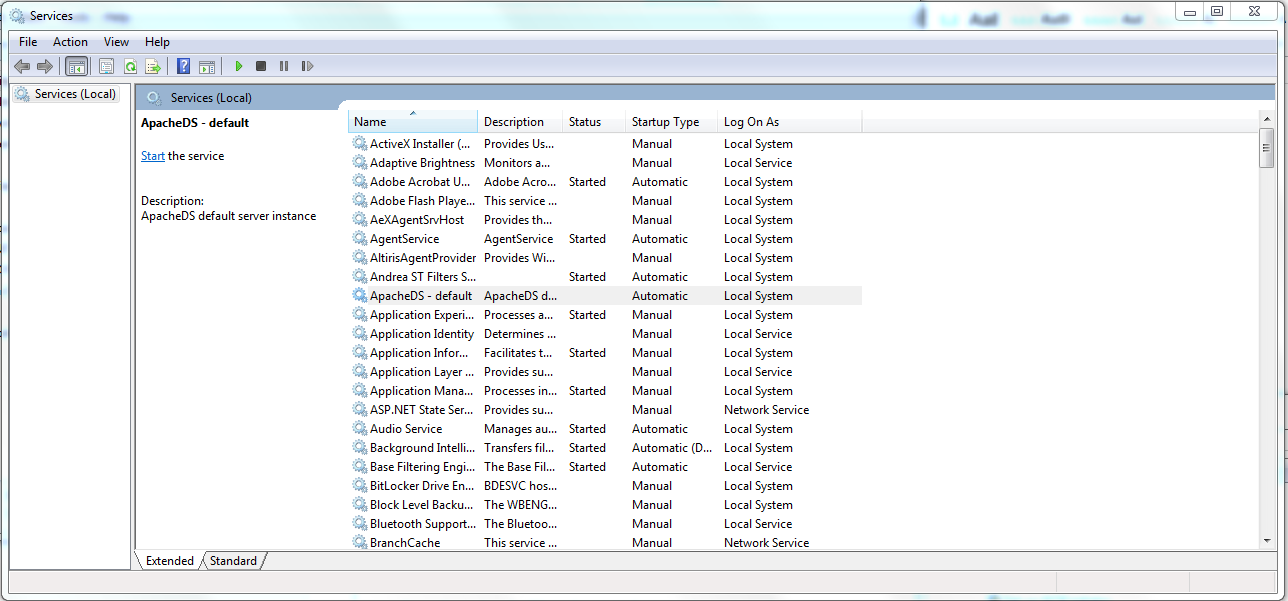Click the gear icon beside Adaptive Brightness
This screenshot has width=1288, height=601.
pos(360,163)
